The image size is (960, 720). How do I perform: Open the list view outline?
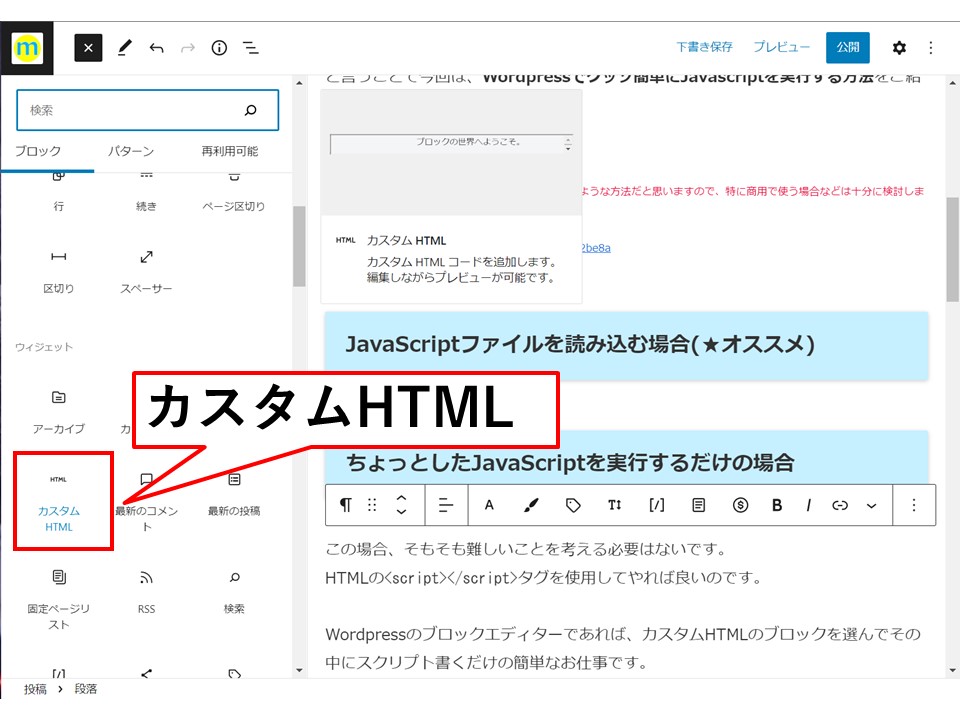(250, 48)
